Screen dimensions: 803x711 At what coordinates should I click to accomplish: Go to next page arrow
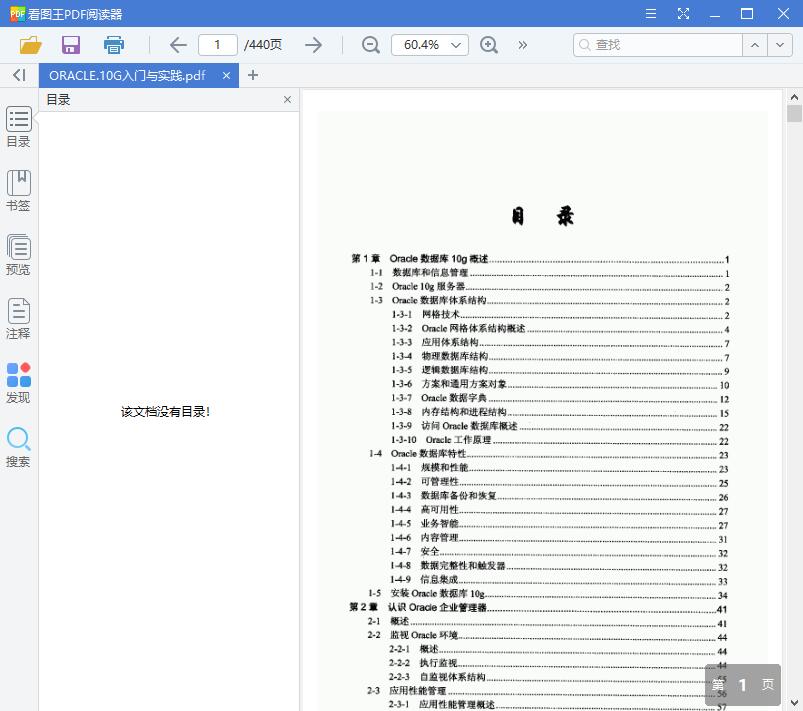(x=313, y=45)
